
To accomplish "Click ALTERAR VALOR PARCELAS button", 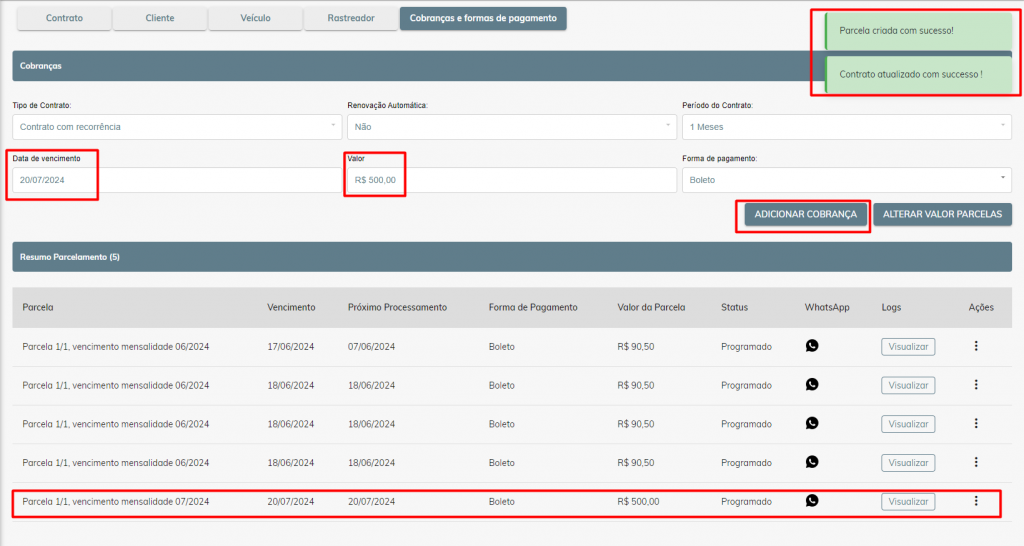I will tap(942, 214).
